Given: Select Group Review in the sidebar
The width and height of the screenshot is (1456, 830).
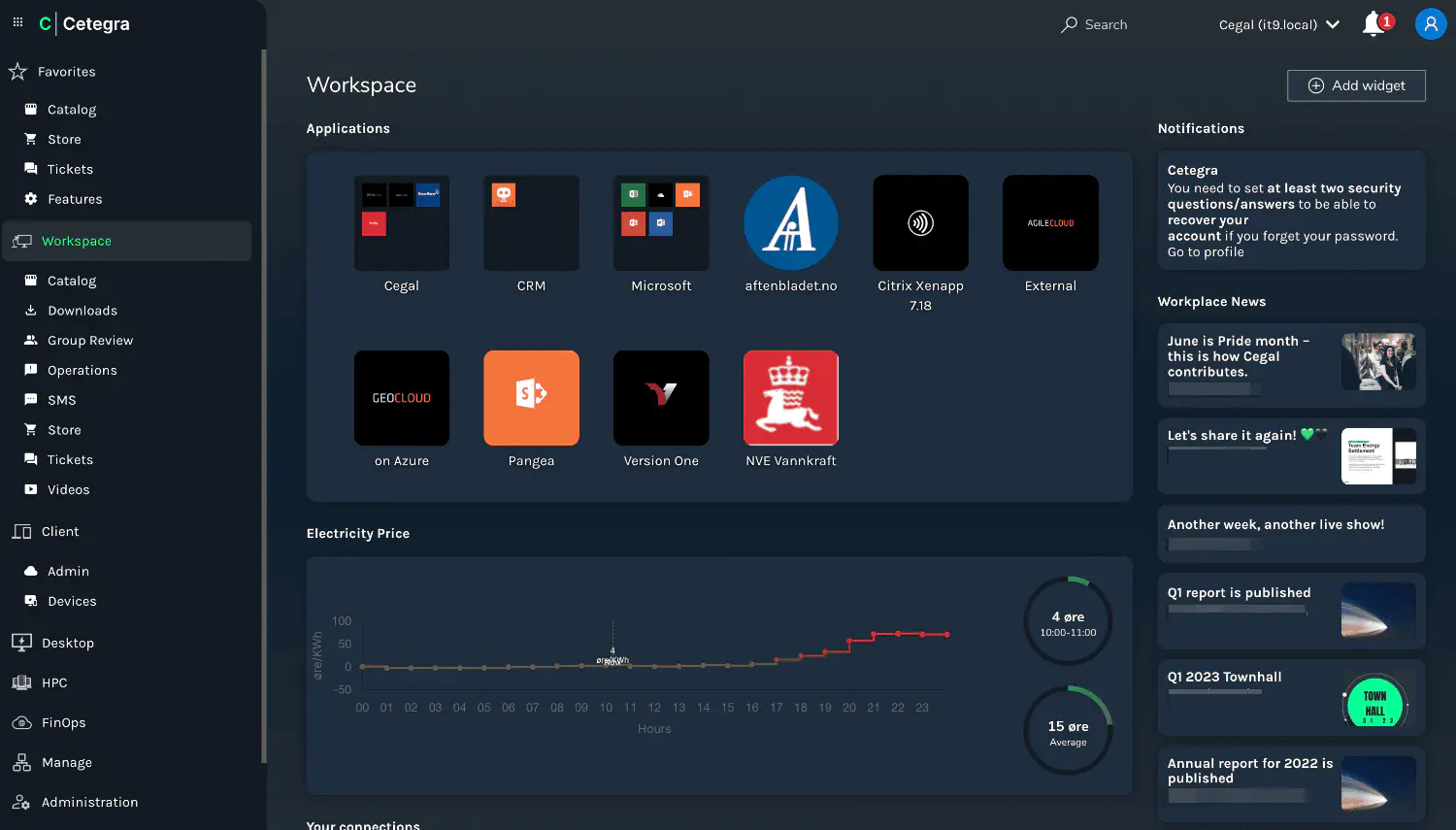Looking at the screenshot, I should coord(90,341).
